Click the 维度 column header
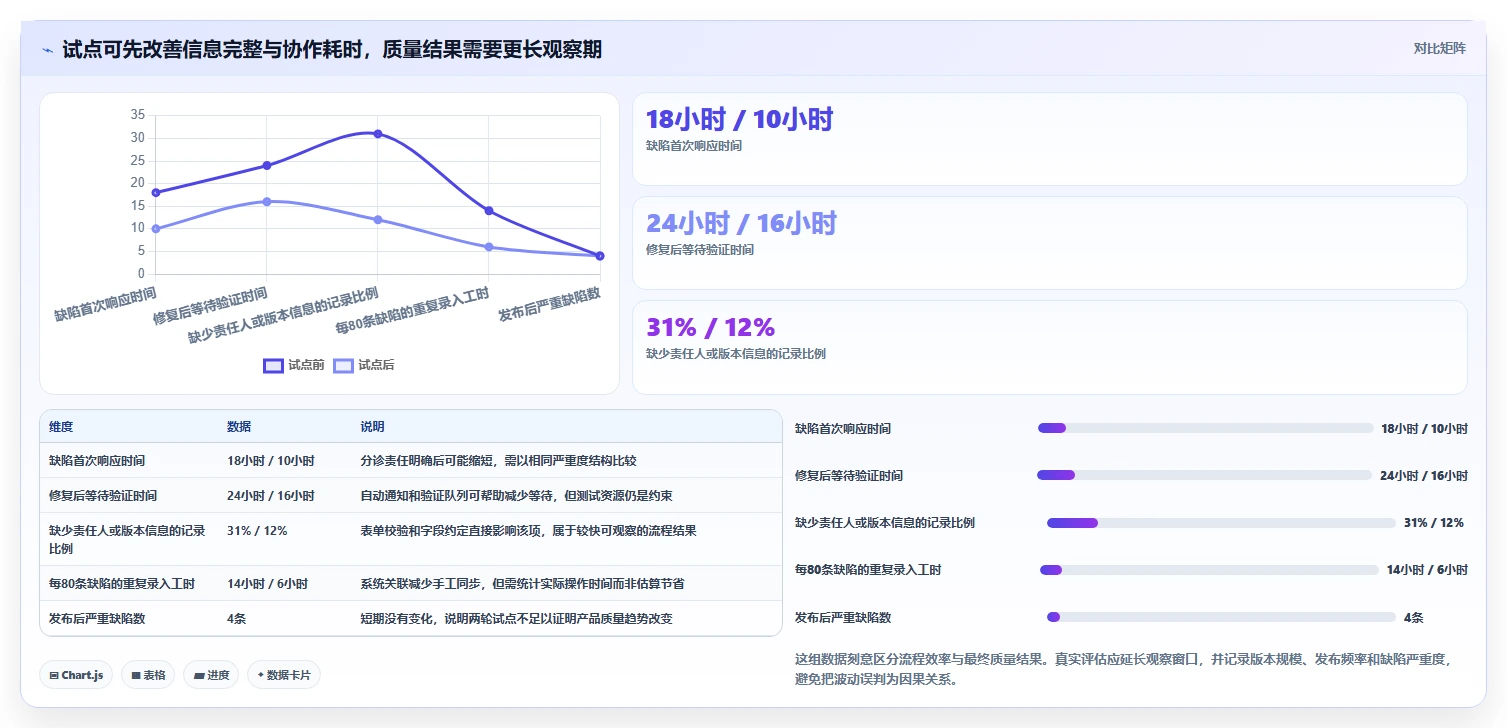Screen dimensions: 1507x728 coord(61,427)
